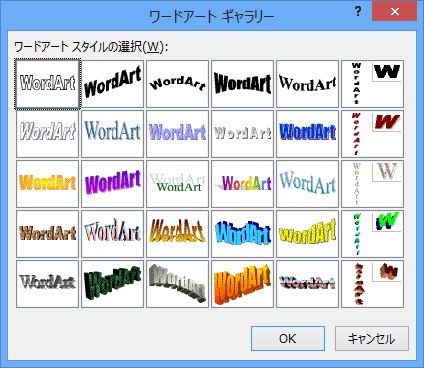Viewport: 424px width, 368px height.
Task: Select the brown 3D vertical WordArt style
Action: tap(372, 284)
